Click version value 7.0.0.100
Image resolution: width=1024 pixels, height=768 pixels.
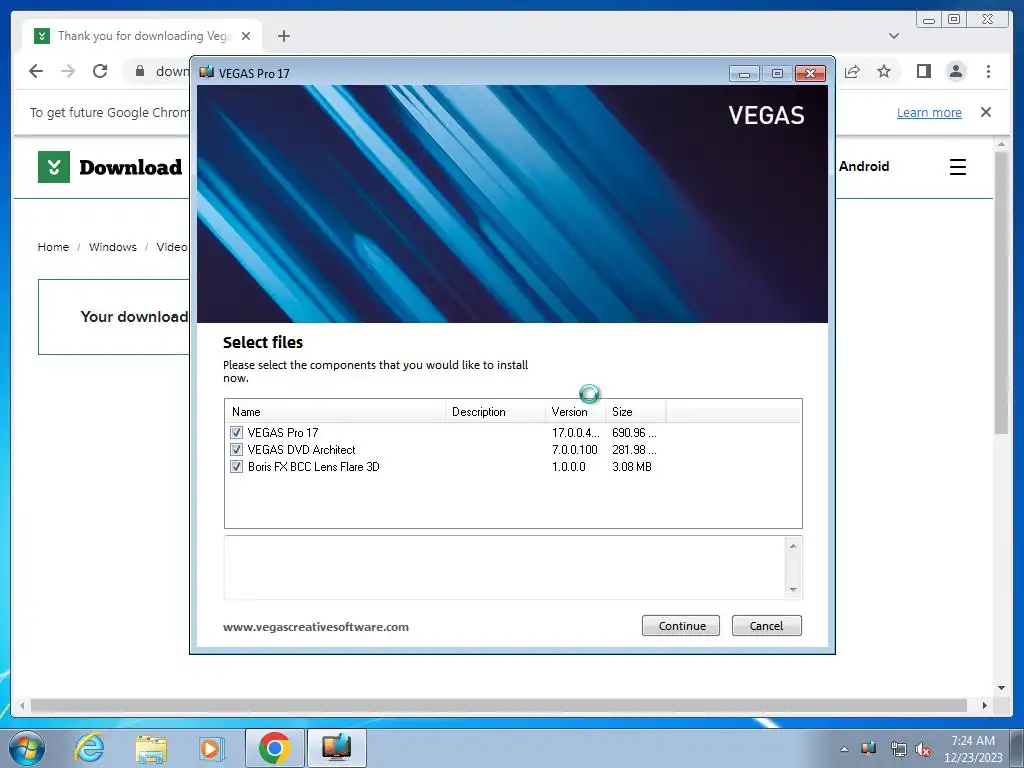coord(575,449)
